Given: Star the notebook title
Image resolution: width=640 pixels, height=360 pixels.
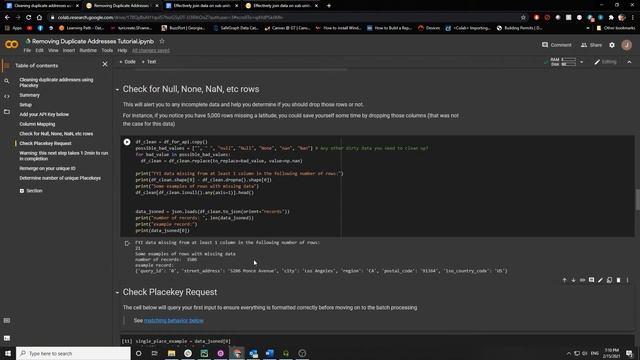Looking at the screenshot, I should point(162,41).
